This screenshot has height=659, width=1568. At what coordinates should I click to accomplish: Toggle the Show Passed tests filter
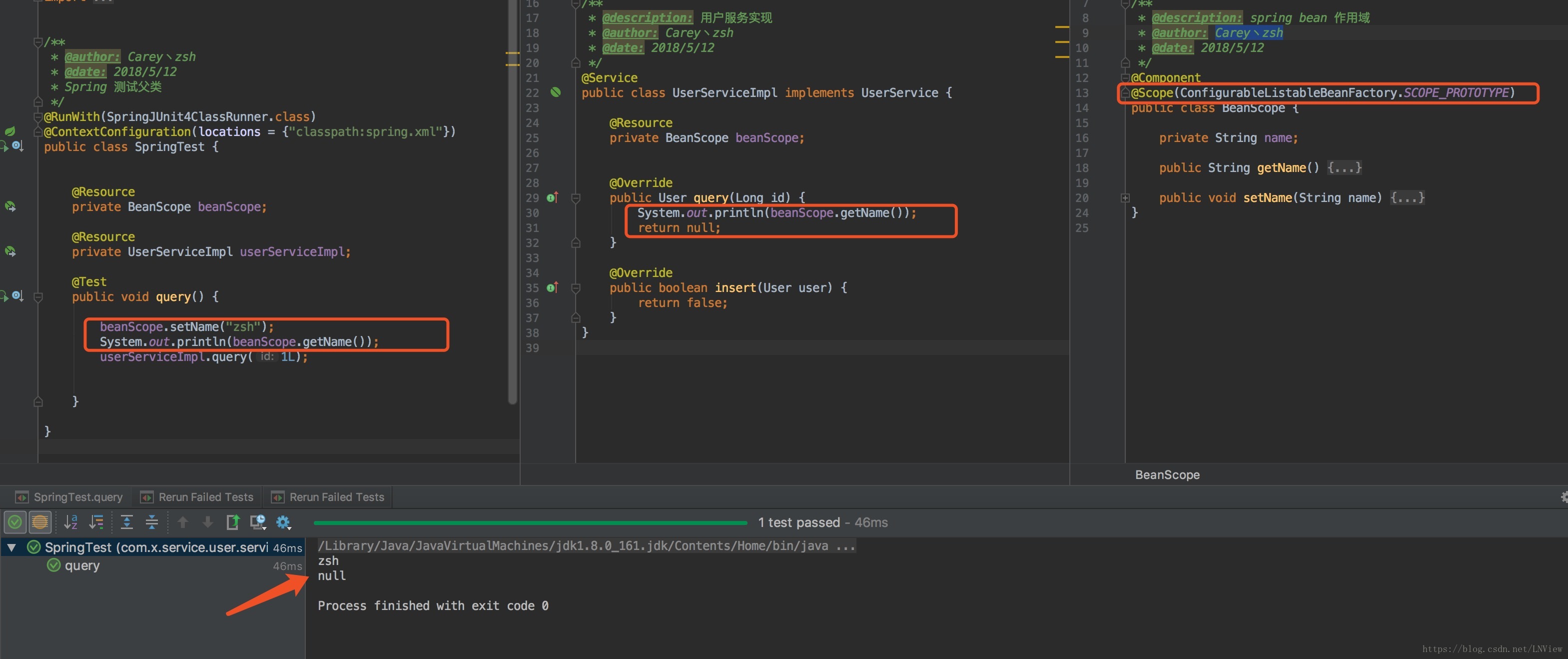tap(14, 522)
